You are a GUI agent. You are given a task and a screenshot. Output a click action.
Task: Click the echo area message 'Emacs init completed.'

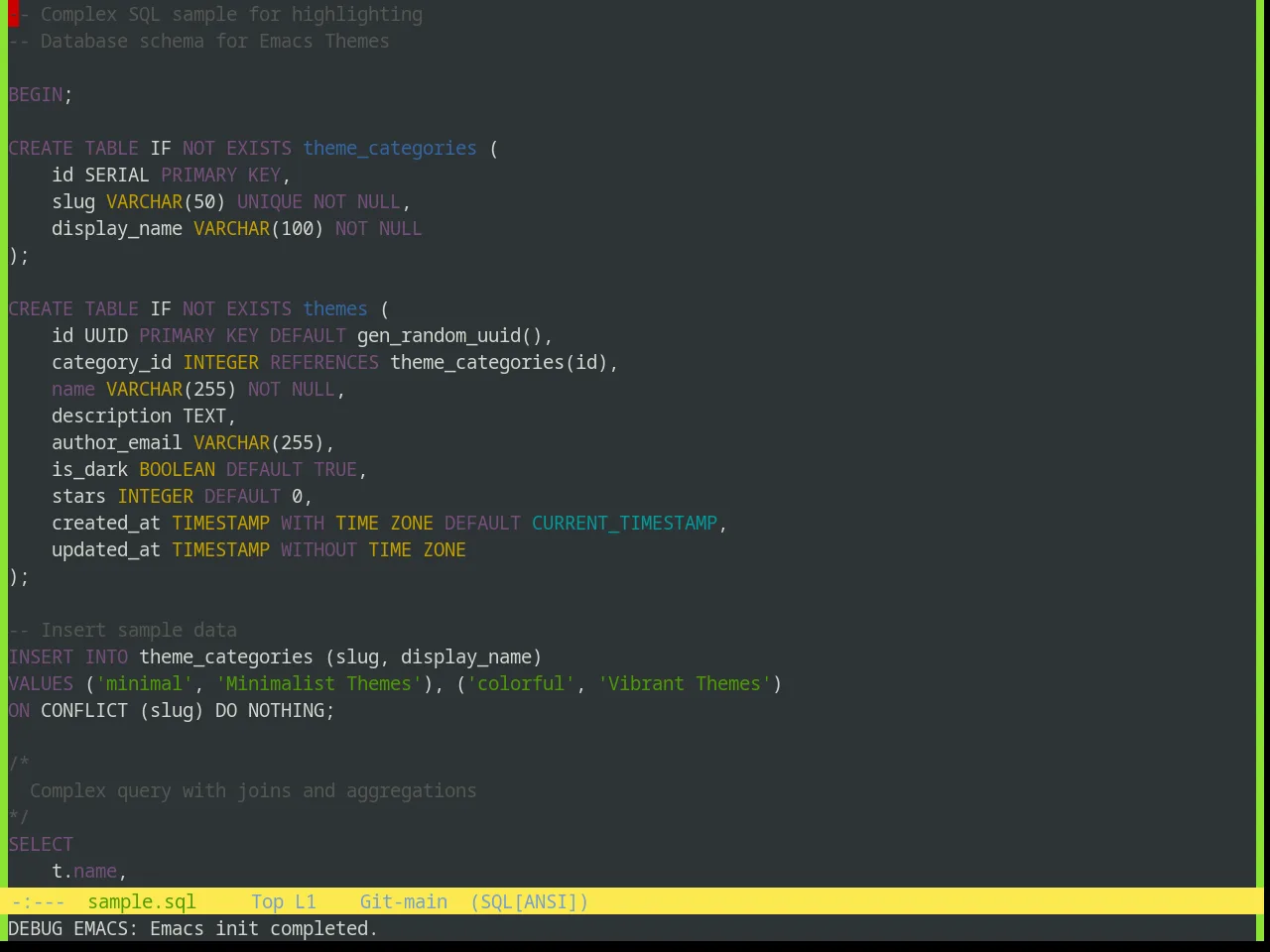264,928
